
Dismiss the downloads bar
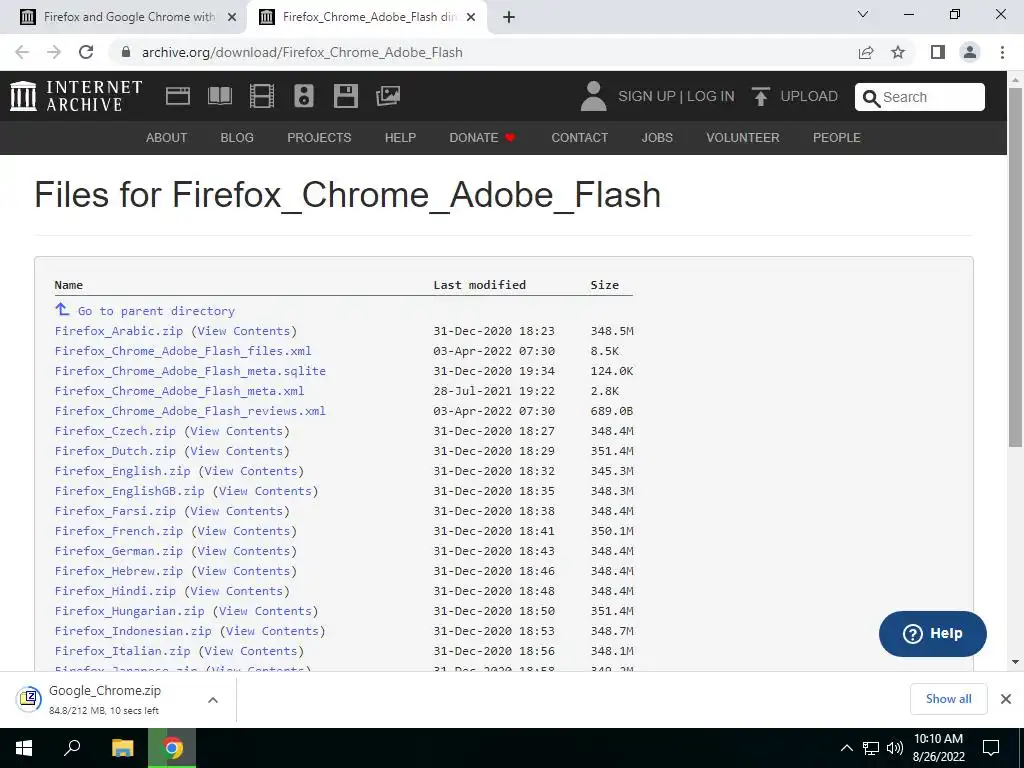point(1006,699)
